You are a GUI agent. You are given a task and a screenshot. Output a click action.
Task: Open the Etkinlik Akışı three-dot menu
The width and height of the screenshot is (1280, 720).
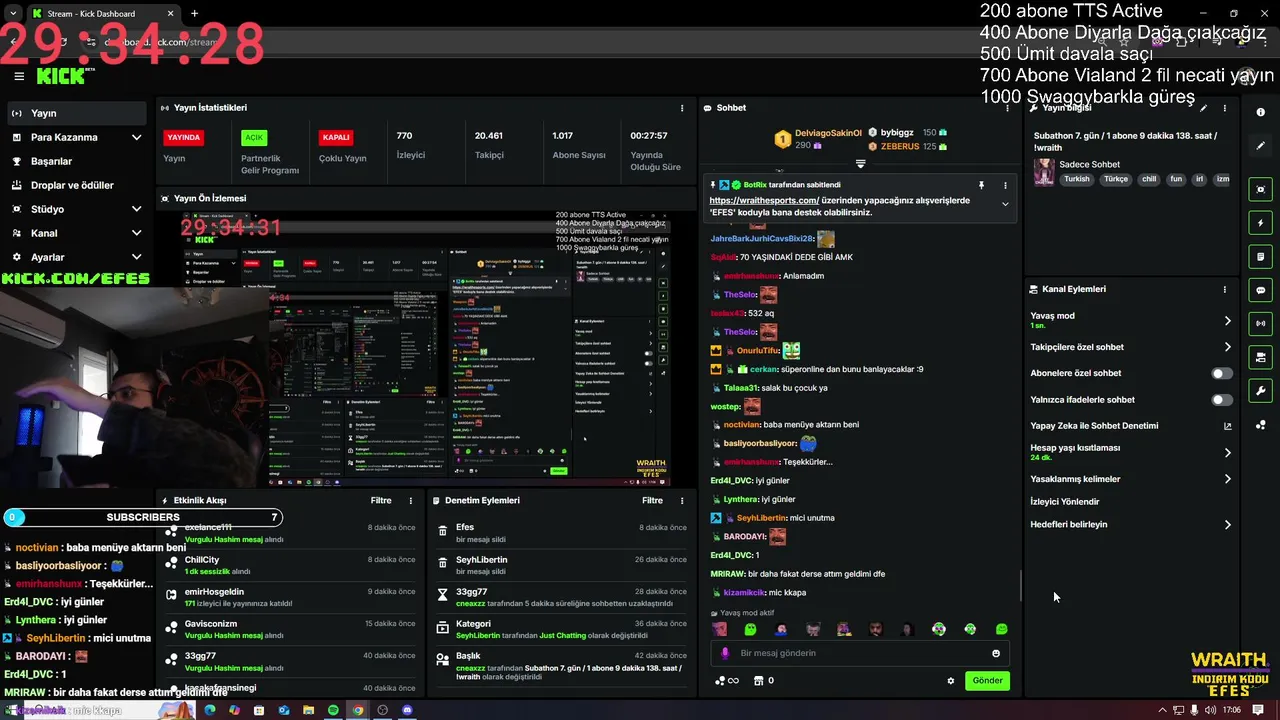pos(410,500)
